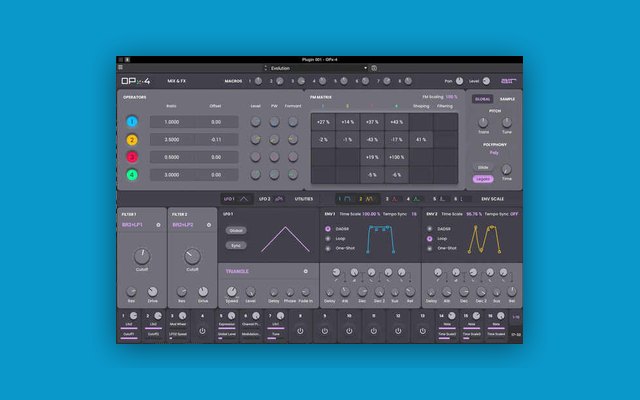Switch to the SAMPLE tab
The image size is (640, 400).
point(507,99)
